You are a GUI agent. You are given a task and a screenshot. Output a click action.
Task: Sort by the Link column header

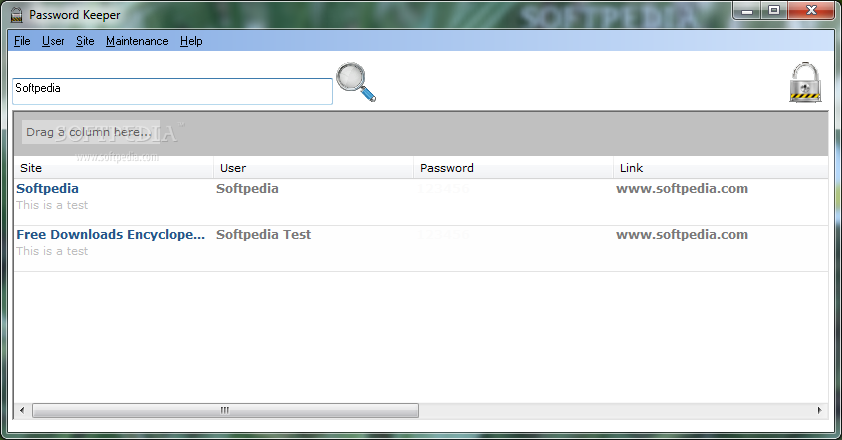pyautogui.click(x=721, y=168)
